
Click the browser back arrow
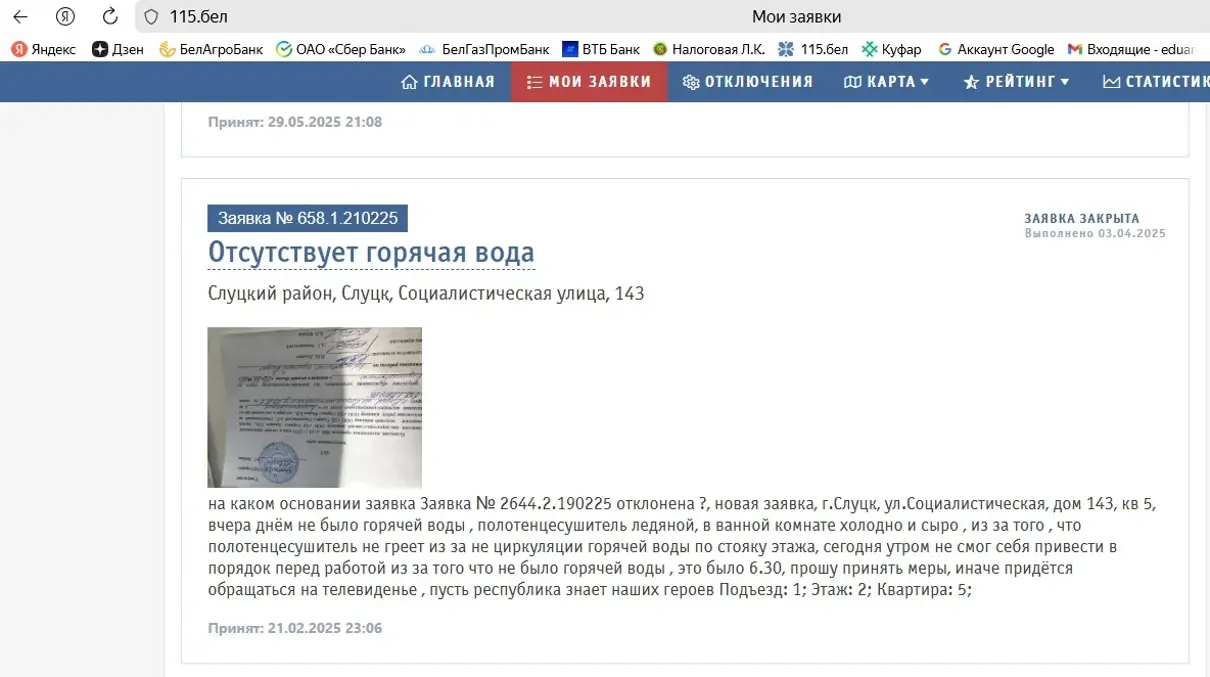20,17
